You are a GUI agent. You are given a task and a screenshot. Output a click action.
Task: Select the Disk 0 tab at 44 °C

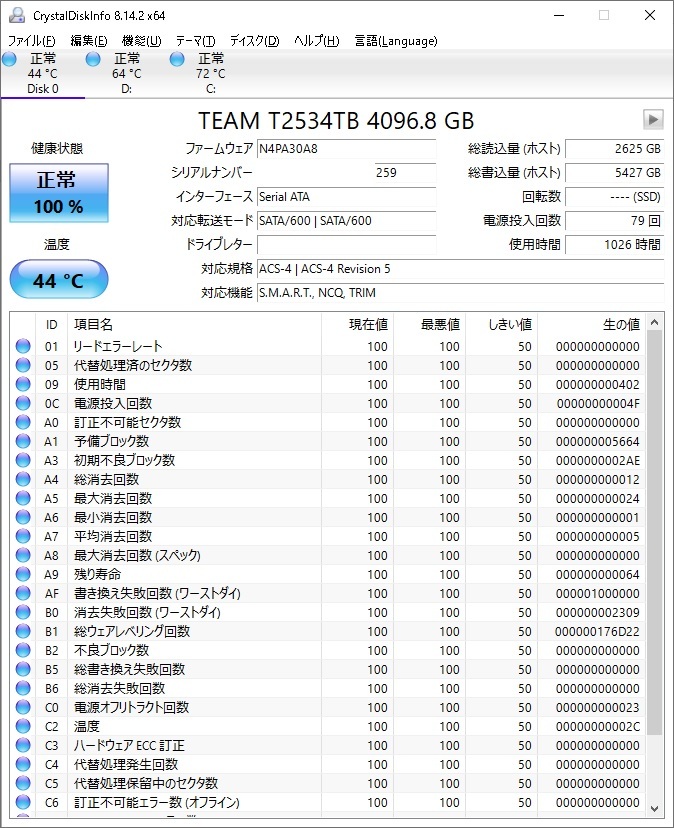click(x=43, y=74)
